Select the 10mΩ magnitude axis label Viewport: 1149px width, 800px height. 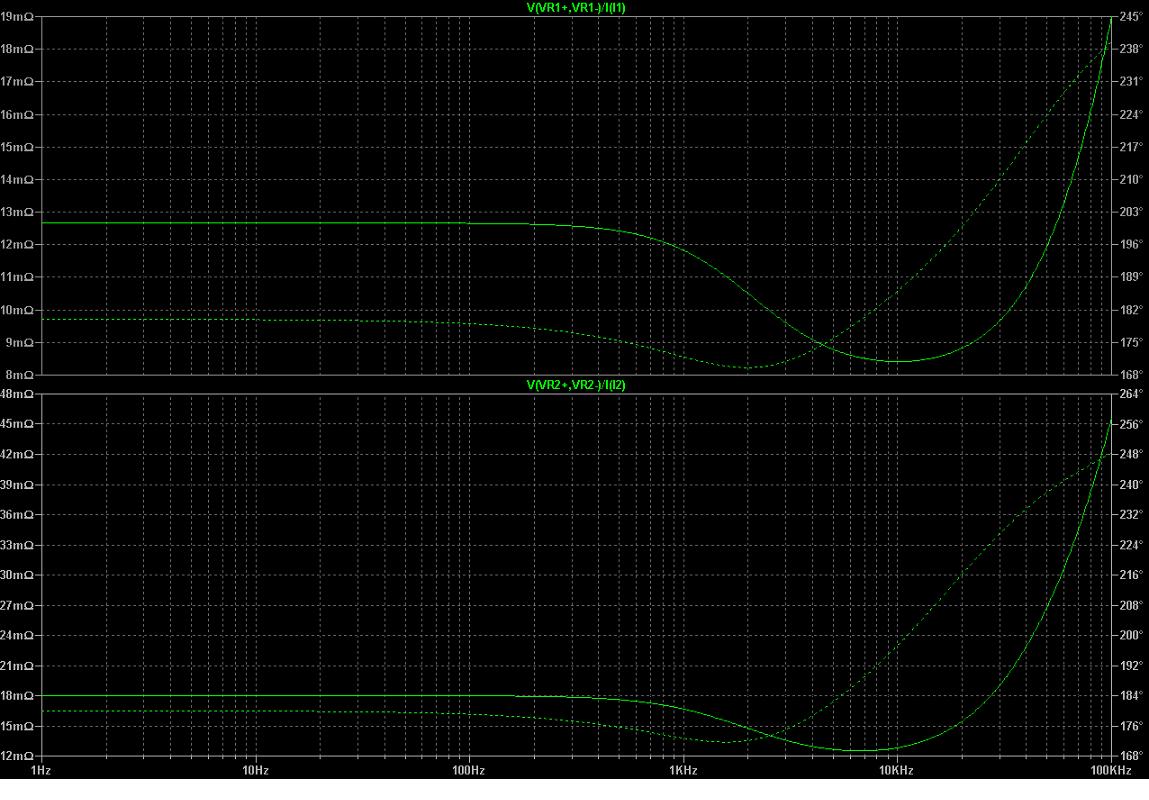click(17, 310)
